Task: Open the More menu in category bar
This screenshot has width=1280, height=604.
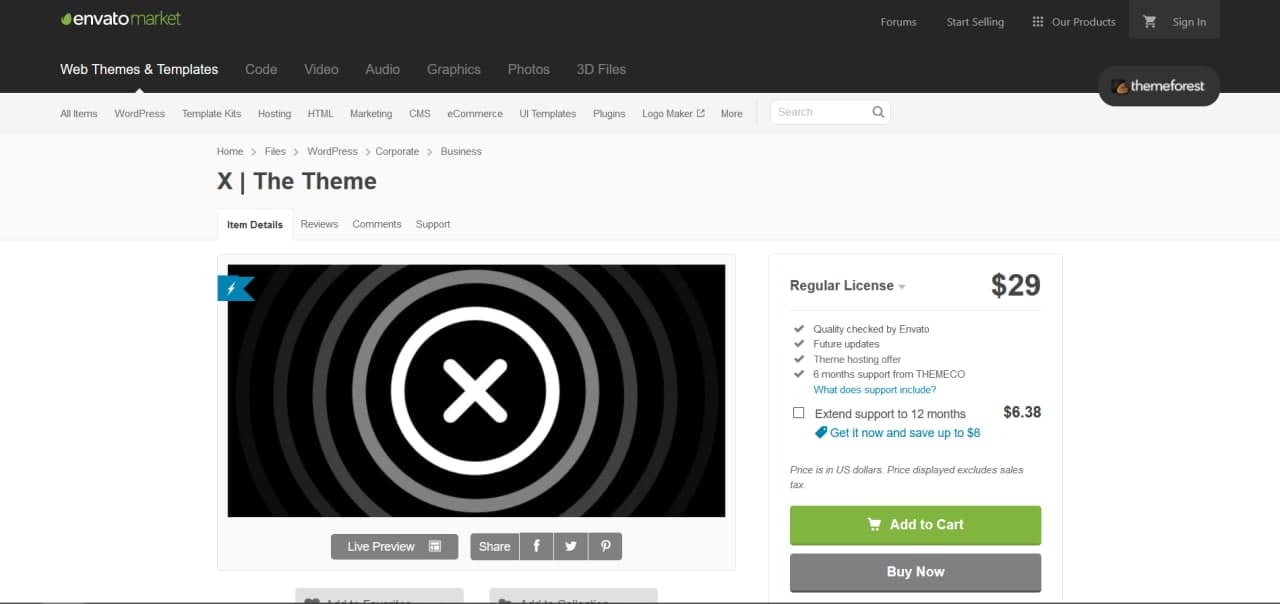Action: tap(731, 114)
